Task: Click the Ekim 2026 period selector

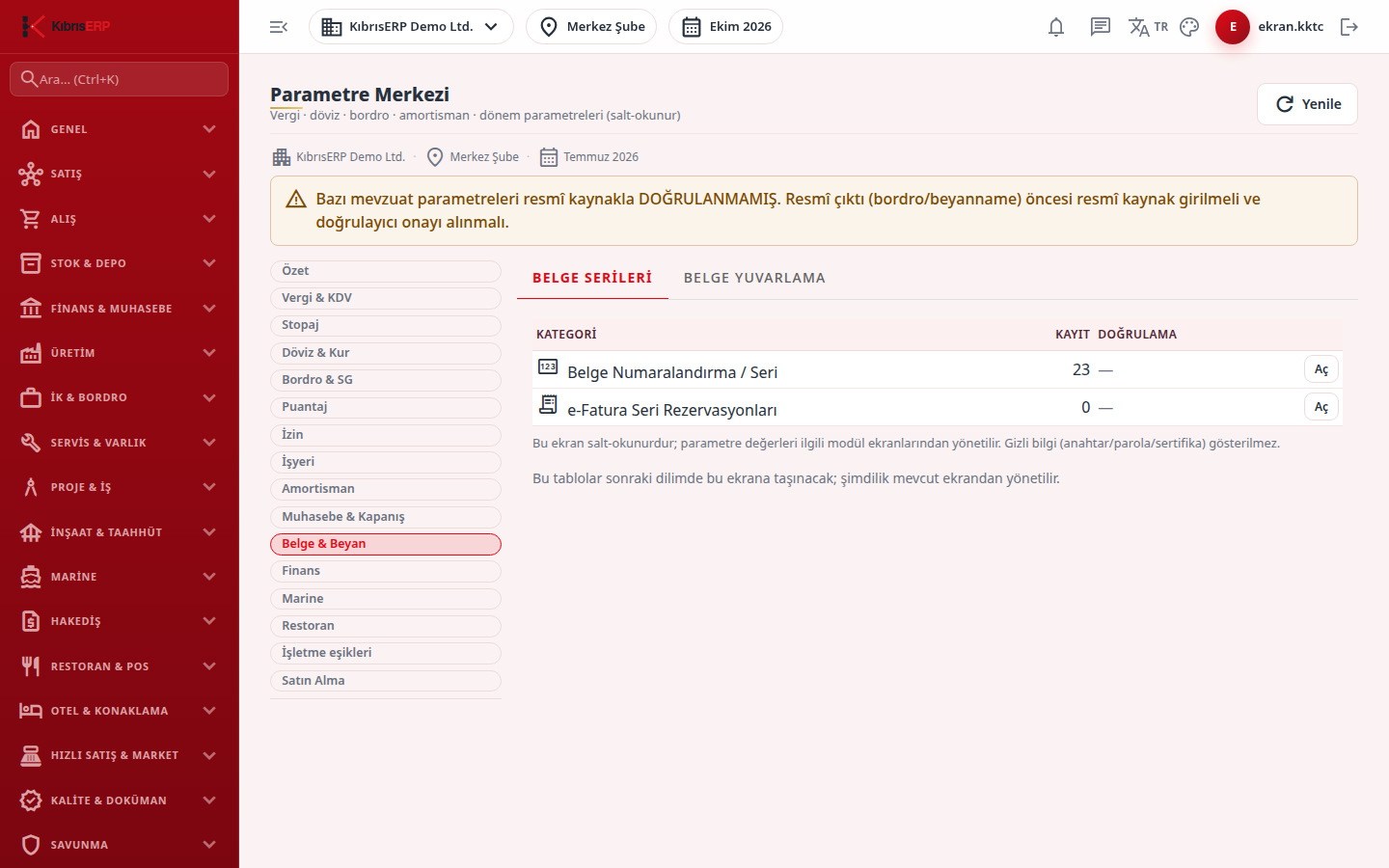Action: (725, 27)
